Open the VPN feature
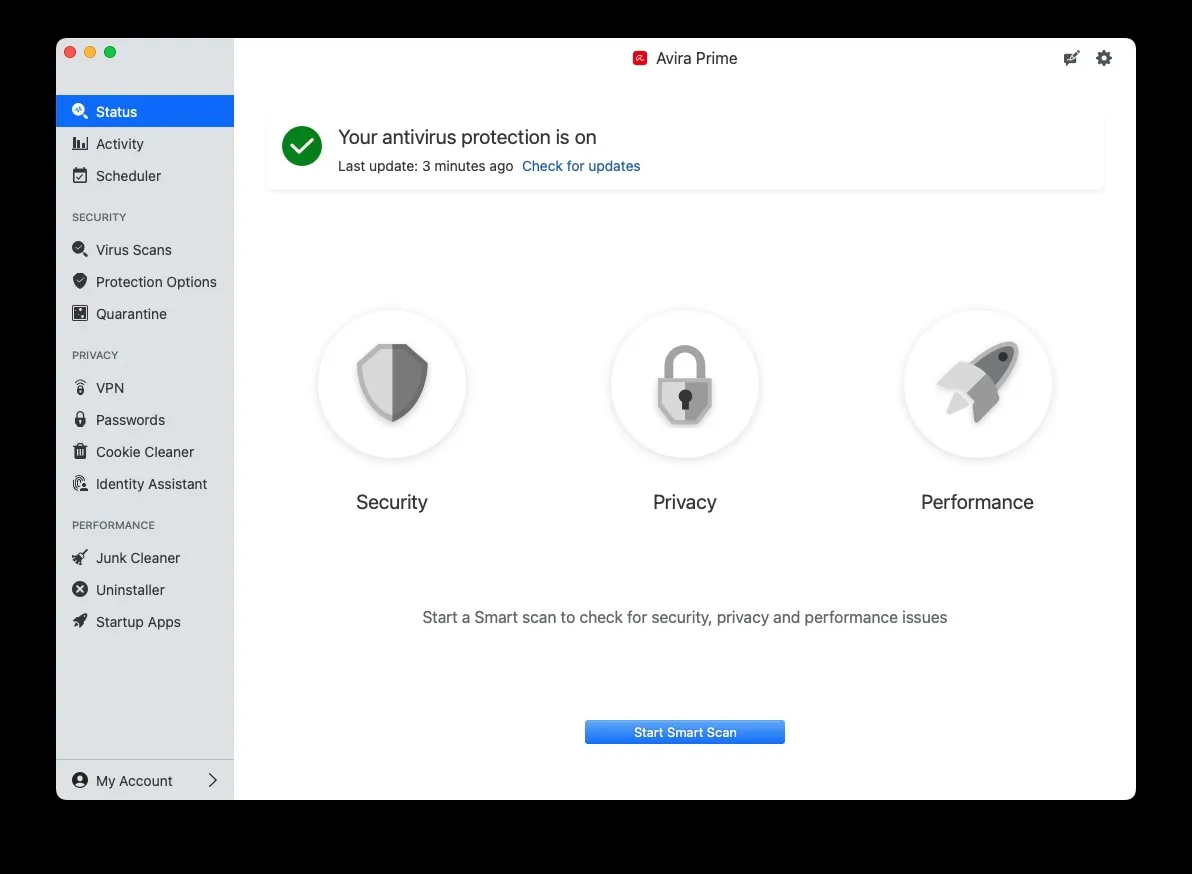Image resolution: width=1192 pixels, height=874 pixels. 110,387
